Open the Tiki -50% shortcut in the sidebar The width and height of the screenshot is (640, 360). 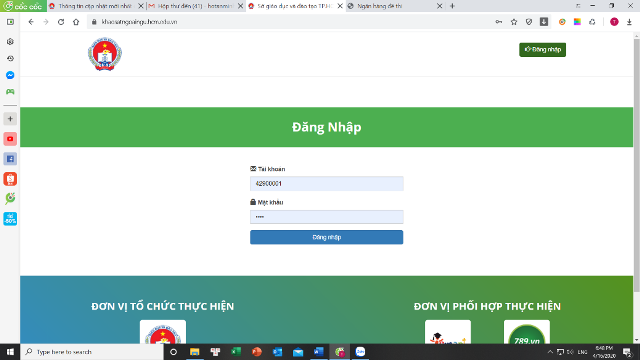(10, 218)
